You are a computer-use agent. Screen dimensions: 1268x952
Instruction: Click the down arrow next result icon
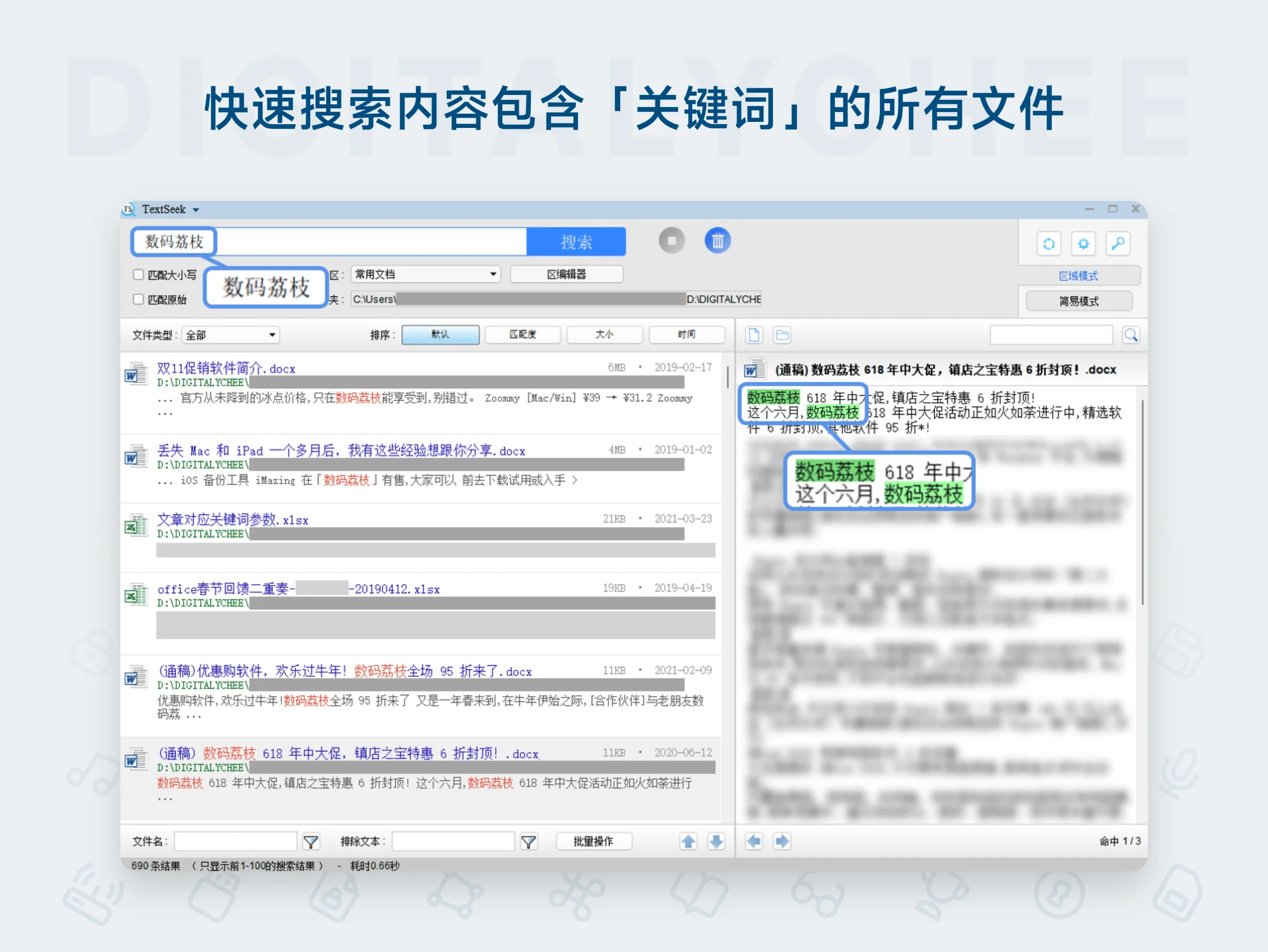click(x=716, y=841)
